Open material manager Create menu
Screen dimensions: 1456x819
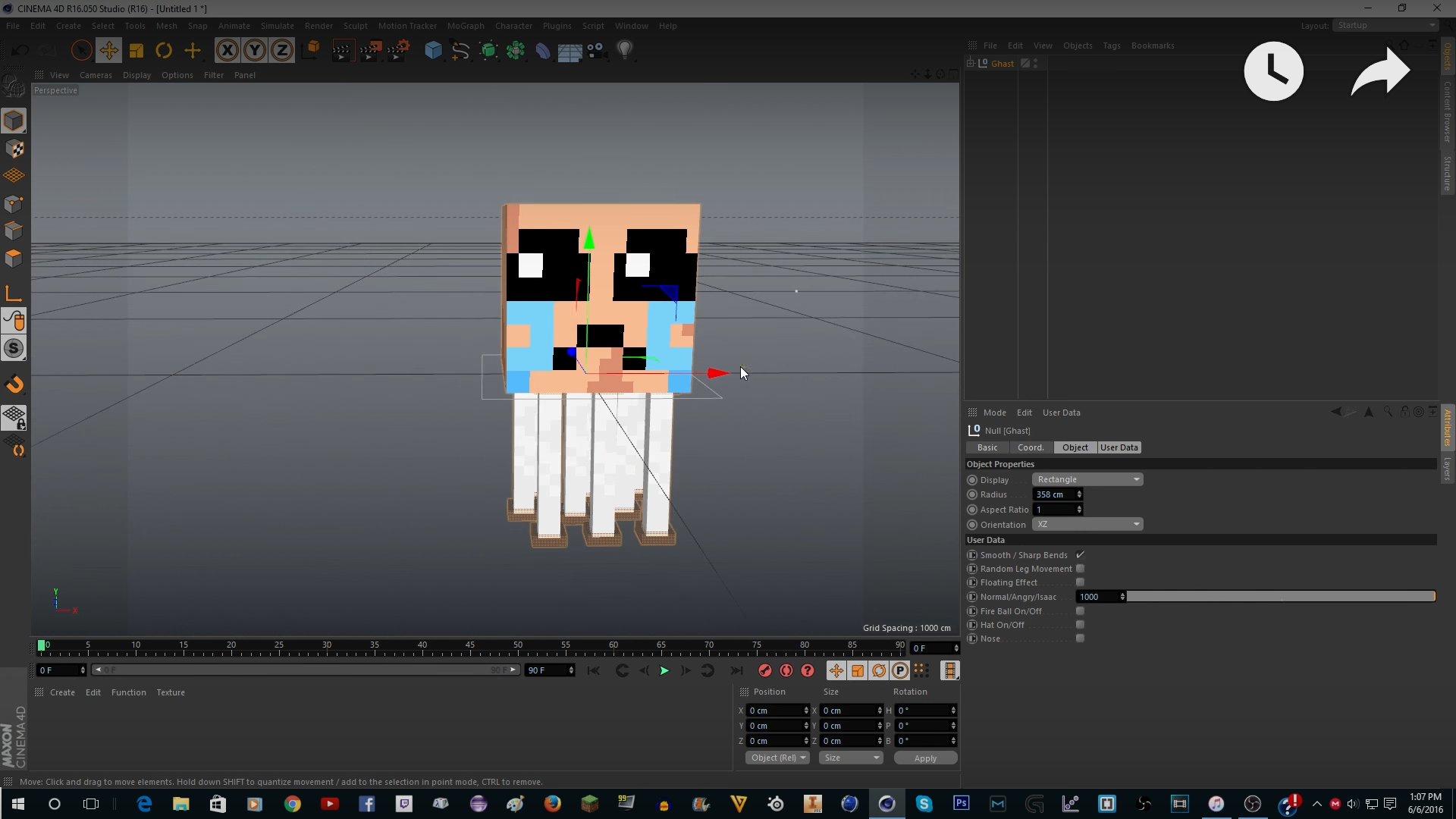tap(62, 692)
